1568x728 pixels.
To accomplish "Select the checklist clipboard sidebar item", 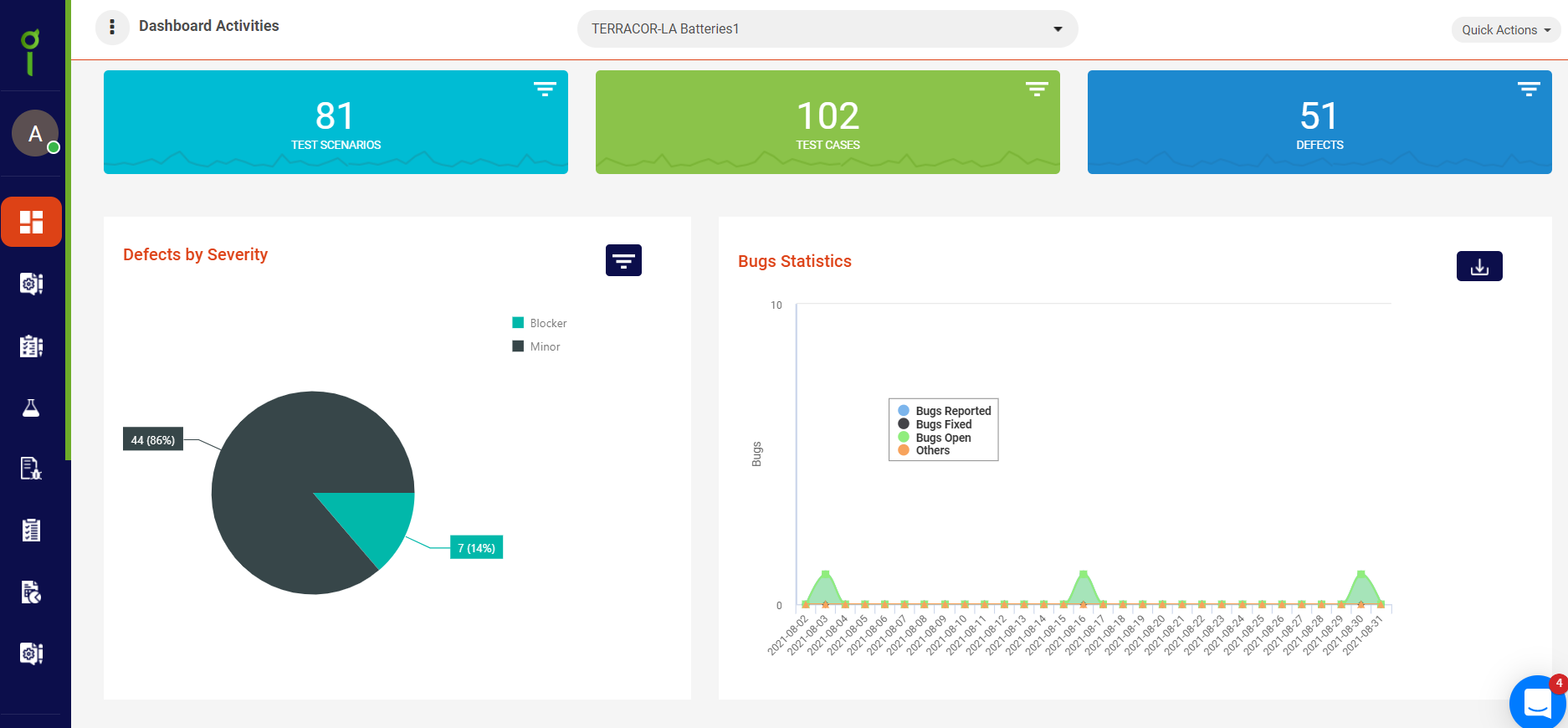I will click(x=31, y=530).
